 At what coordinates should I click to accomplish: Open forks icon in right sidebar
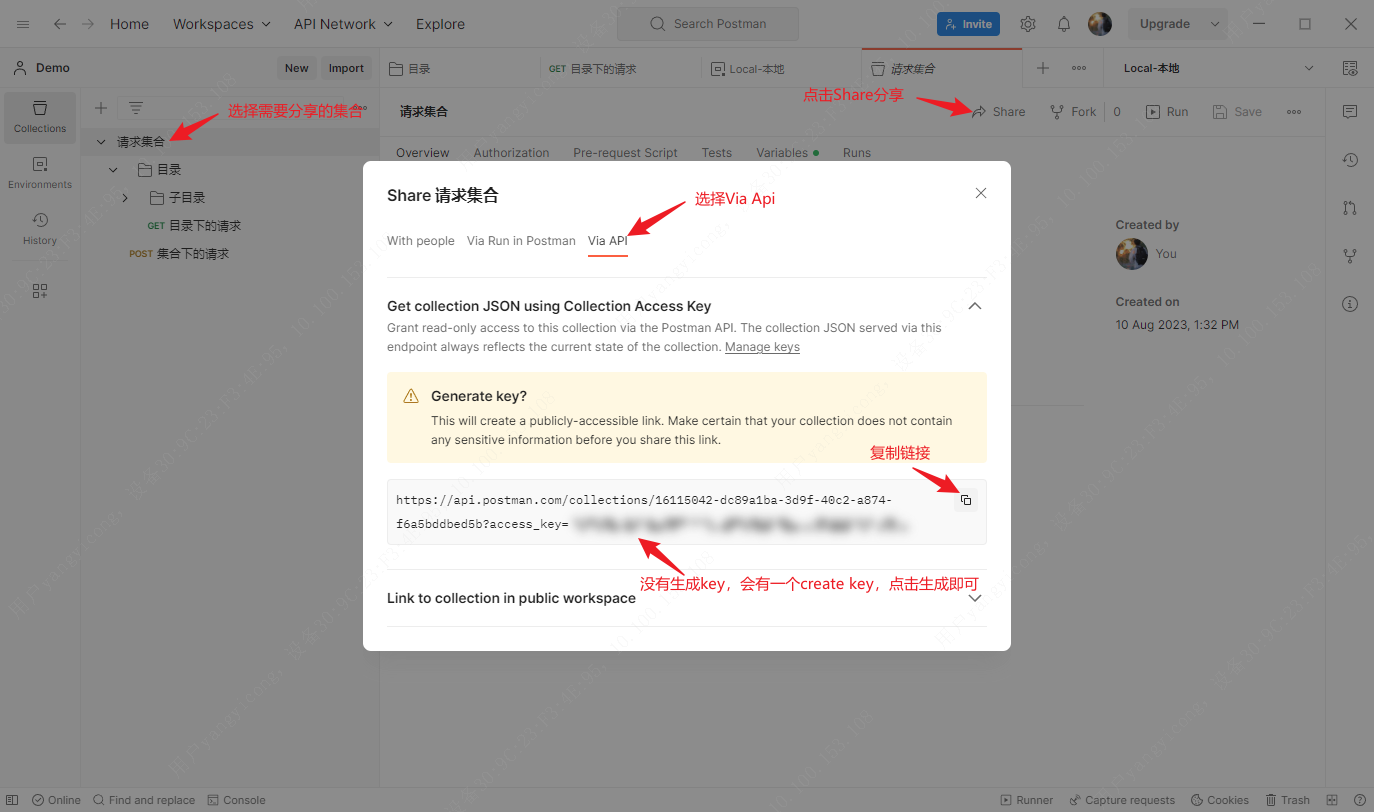coord(1350,256)
